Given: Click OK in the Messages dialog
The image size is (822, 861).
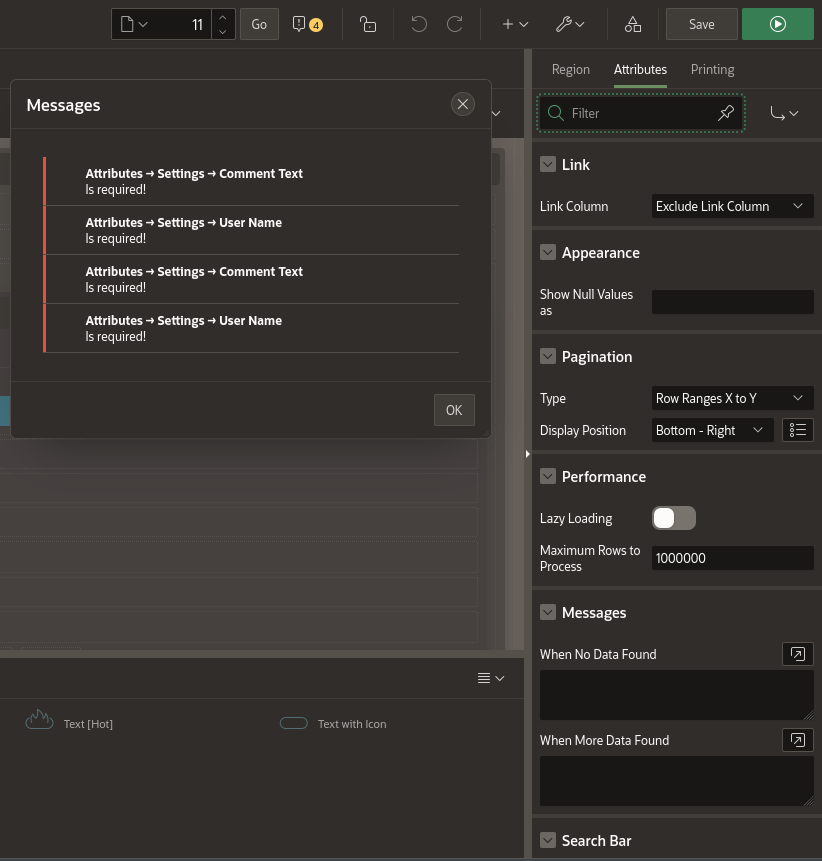Looking at the screenshot, I should [x=454, y=410].
